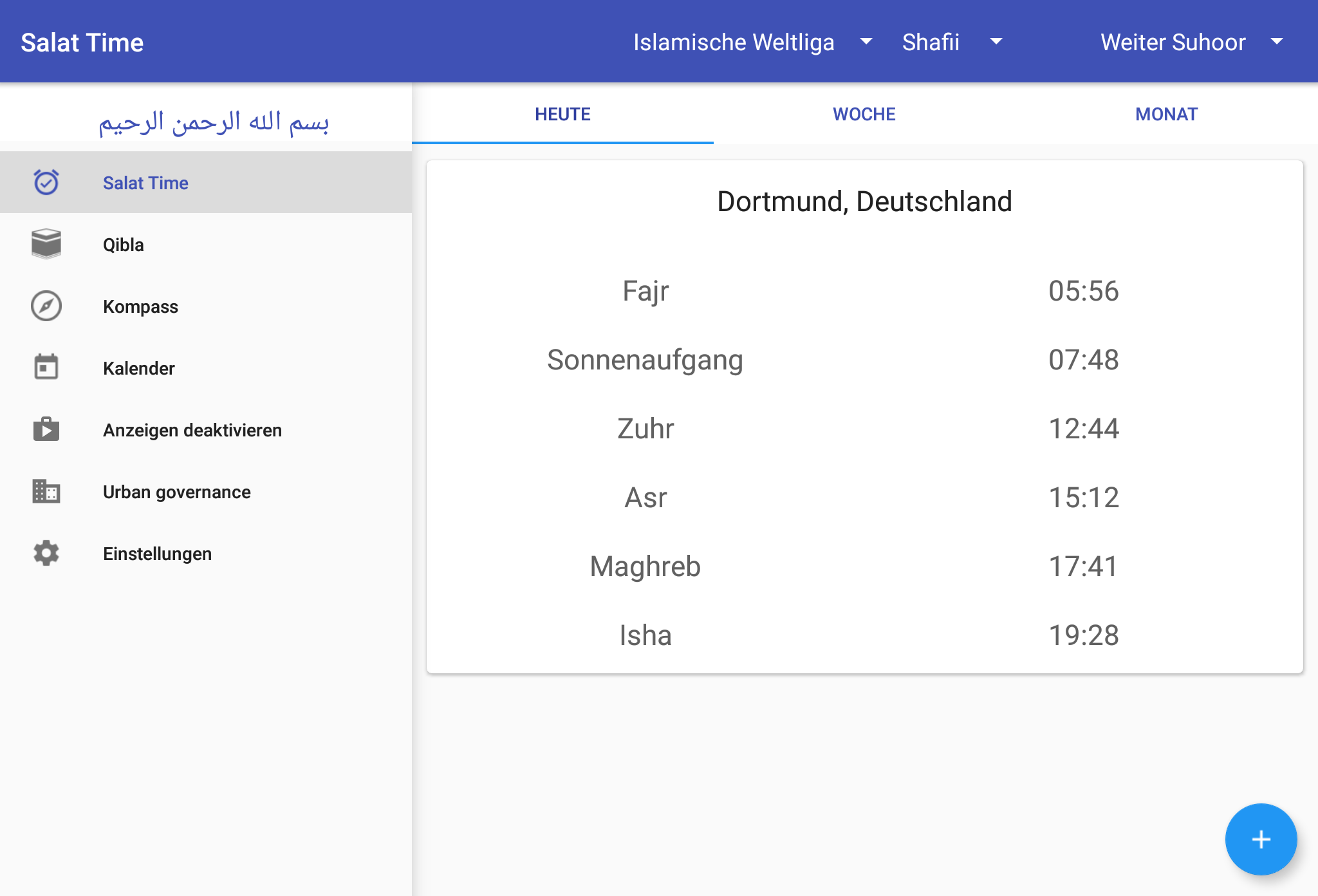Viewport: 1318px width, 896px height.
Task: Click the Qibla Kaaba icon
Action: pos(46,244)
